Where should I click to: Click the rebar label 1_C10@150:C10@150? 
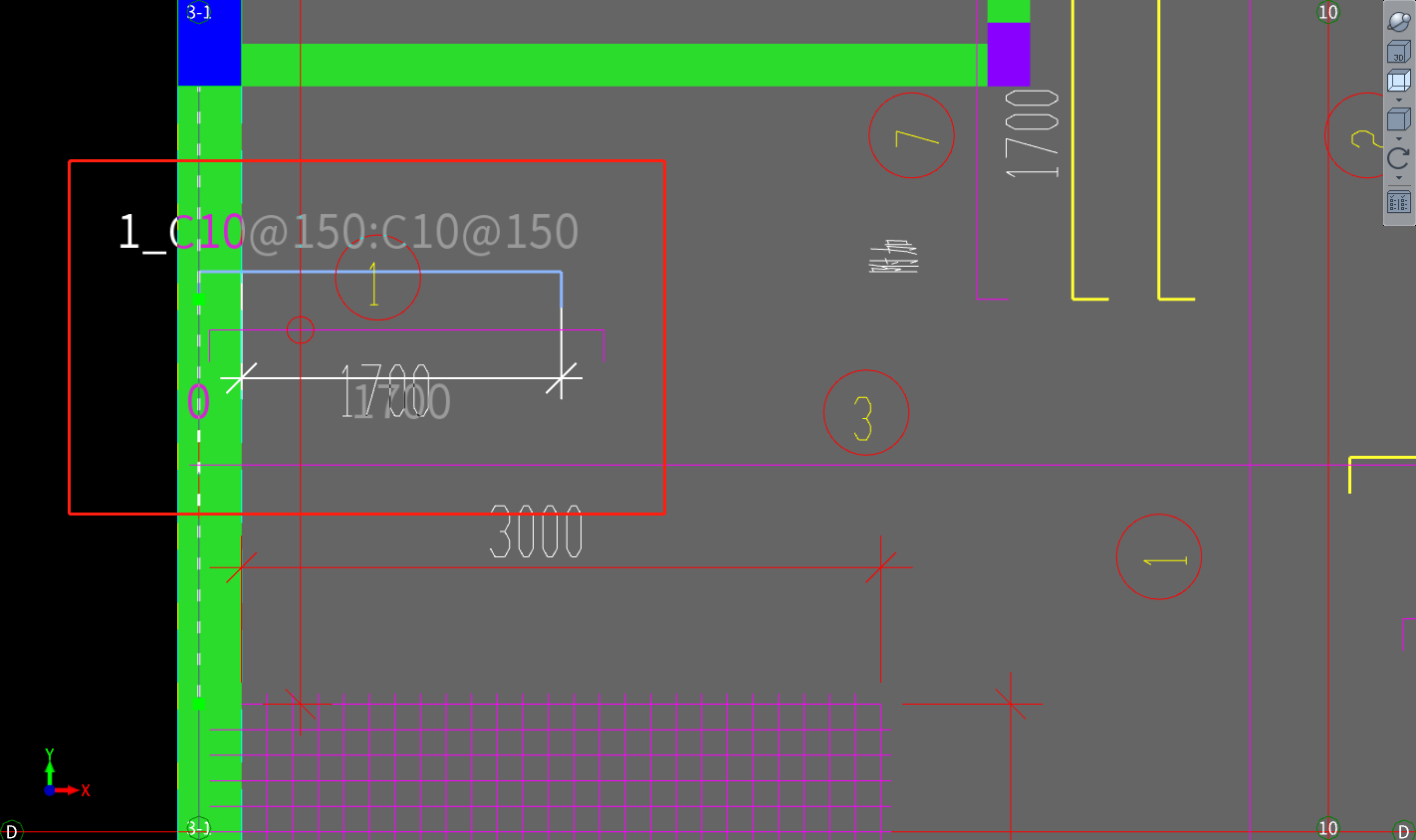click(x=348, y=231)
